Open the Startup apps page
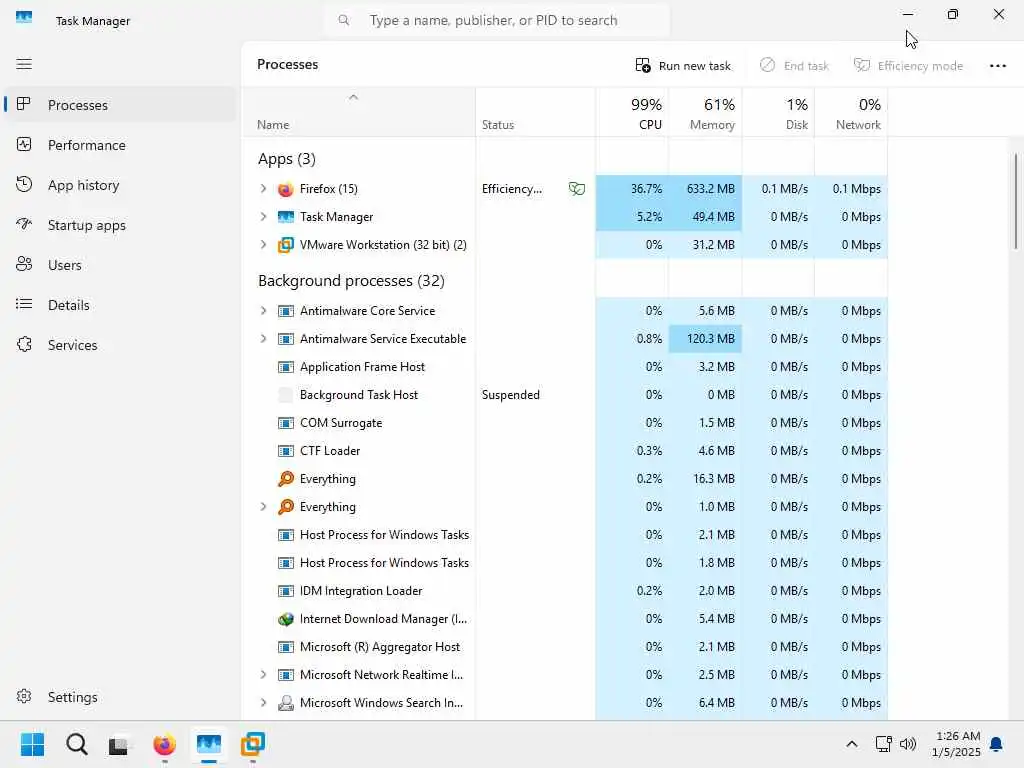The height and width of the screenshot is (768, 1024). [120, 225]
